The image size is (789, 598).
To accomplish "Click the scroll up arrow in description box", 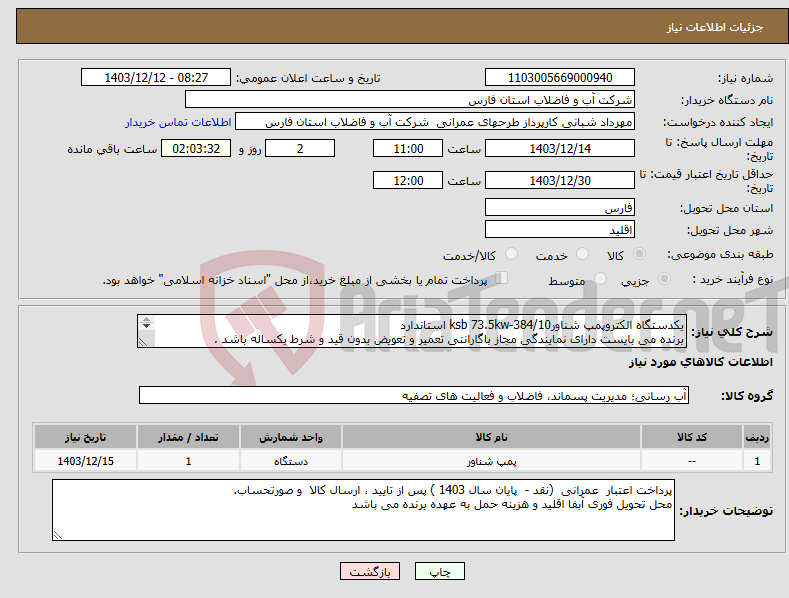I will click(x=146, y=319).
